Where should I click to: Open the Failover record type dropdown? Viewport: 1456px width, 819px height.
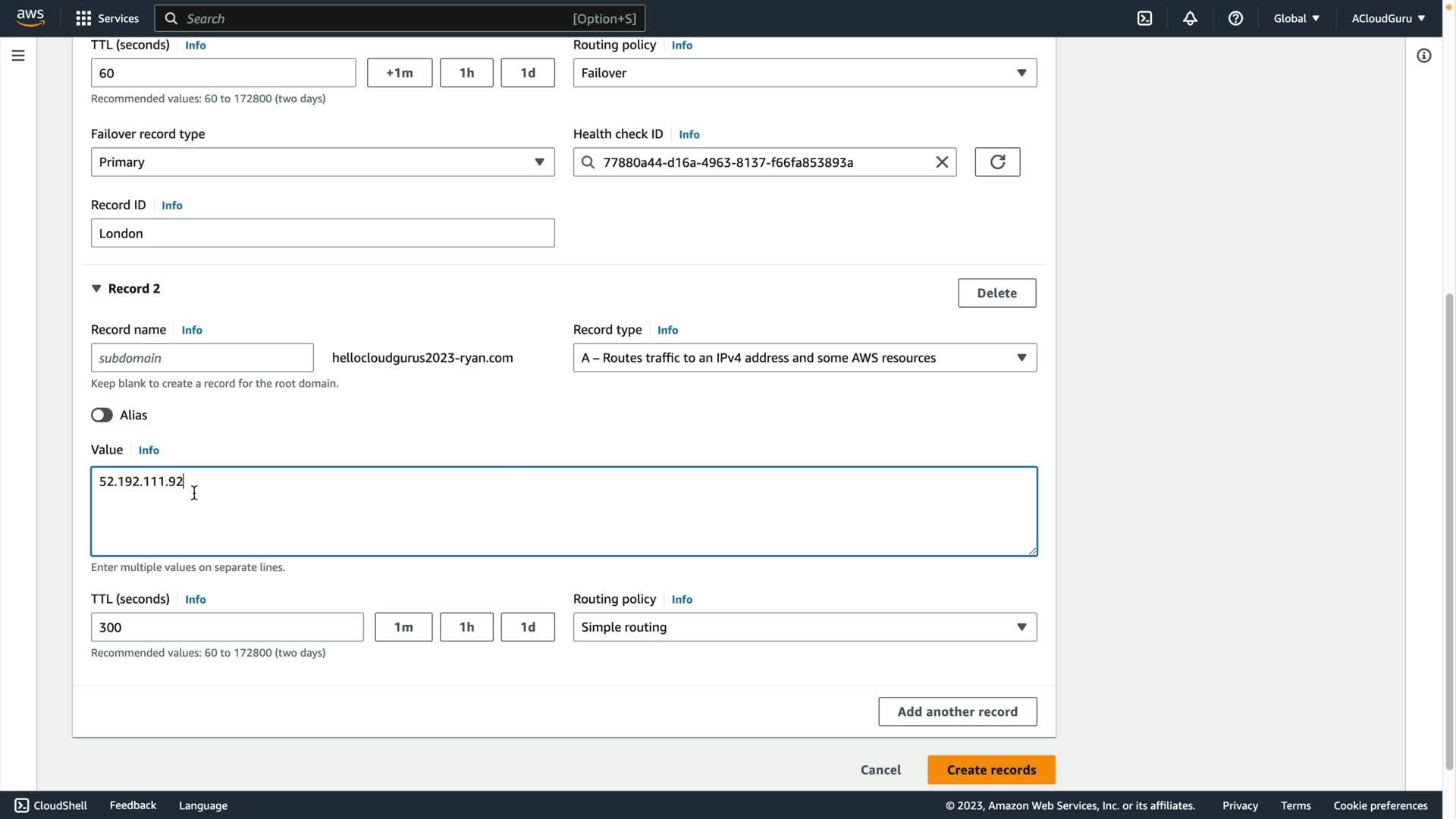click(x=322, y=162)
